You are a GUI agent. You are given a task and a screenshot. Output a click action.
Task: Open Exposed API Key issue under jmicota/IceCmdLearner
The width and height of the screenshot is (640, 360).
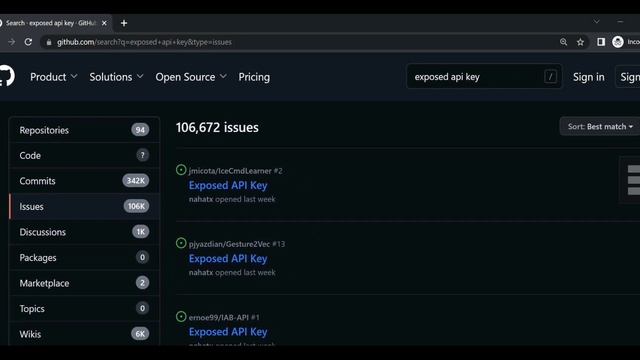(x=228, y=185)
